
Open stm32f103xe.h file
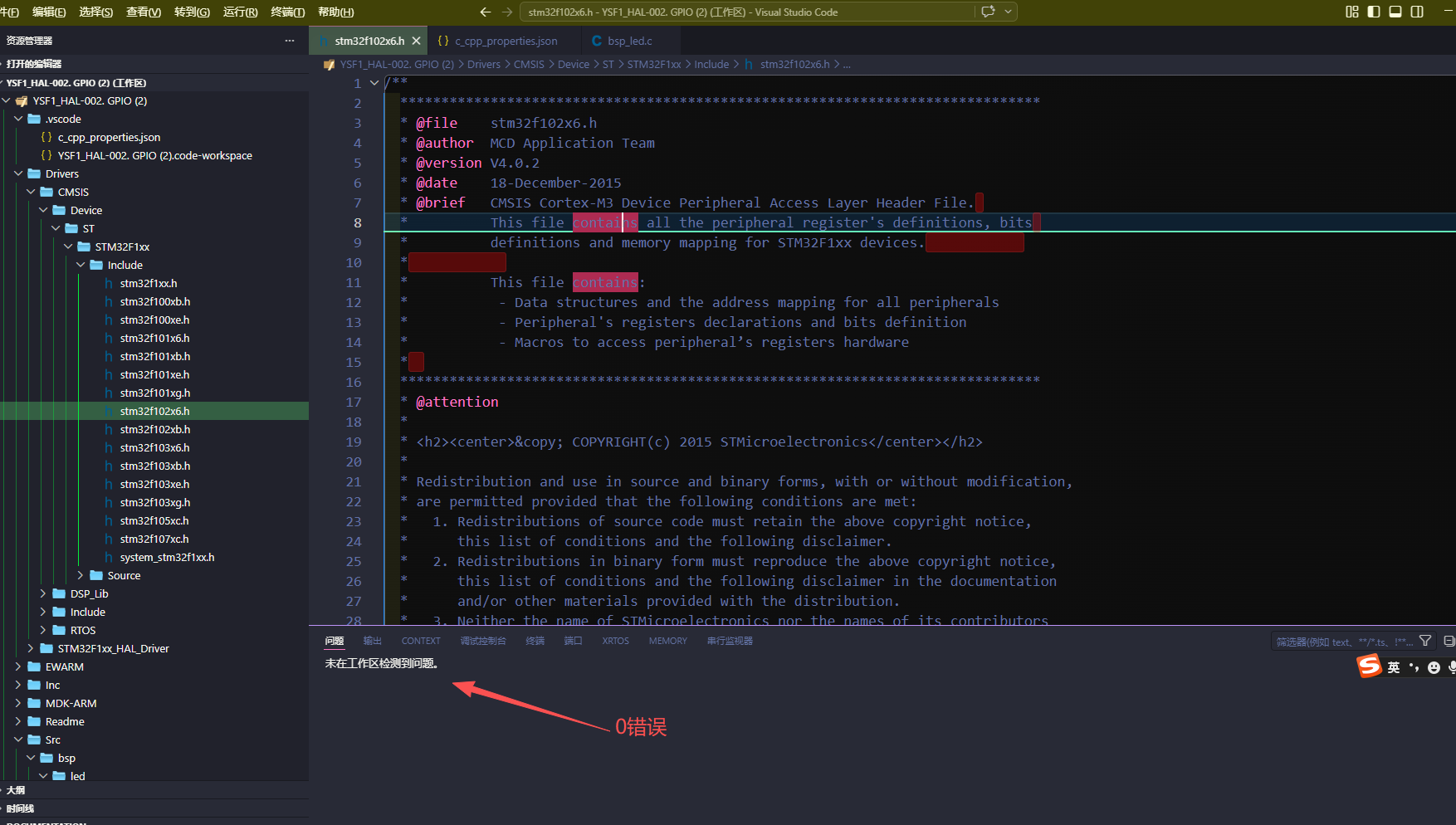pyautogui.click(x=154, y=484)
